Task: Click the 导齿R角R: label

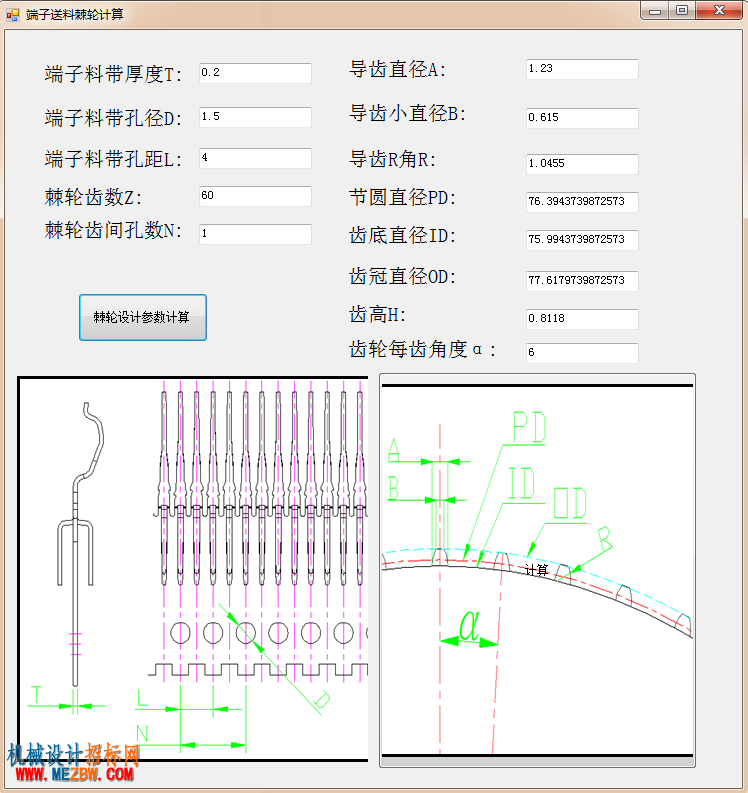Action: [392, 159]
